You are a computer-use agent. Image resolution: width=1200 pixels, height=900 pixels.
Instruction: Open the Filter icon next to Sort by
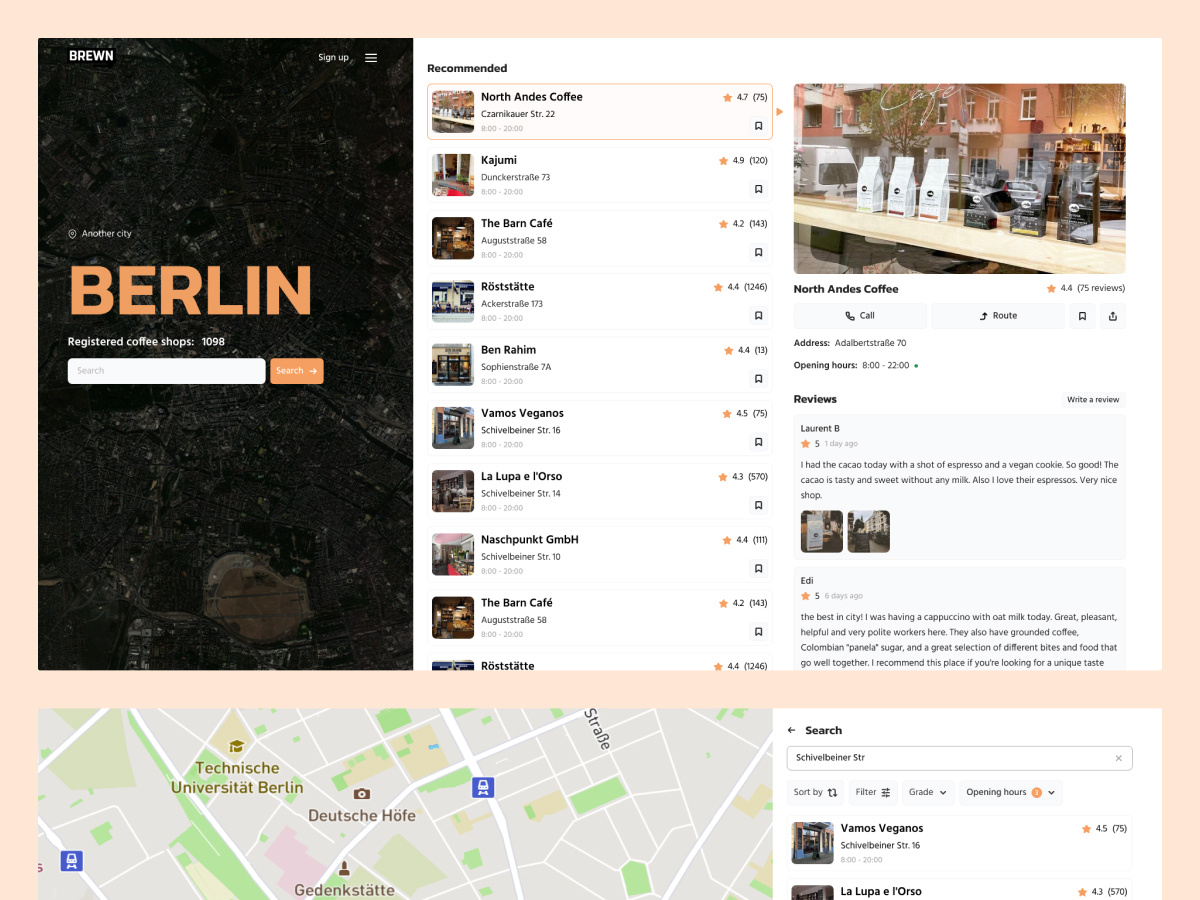click(x=884, y=791)
